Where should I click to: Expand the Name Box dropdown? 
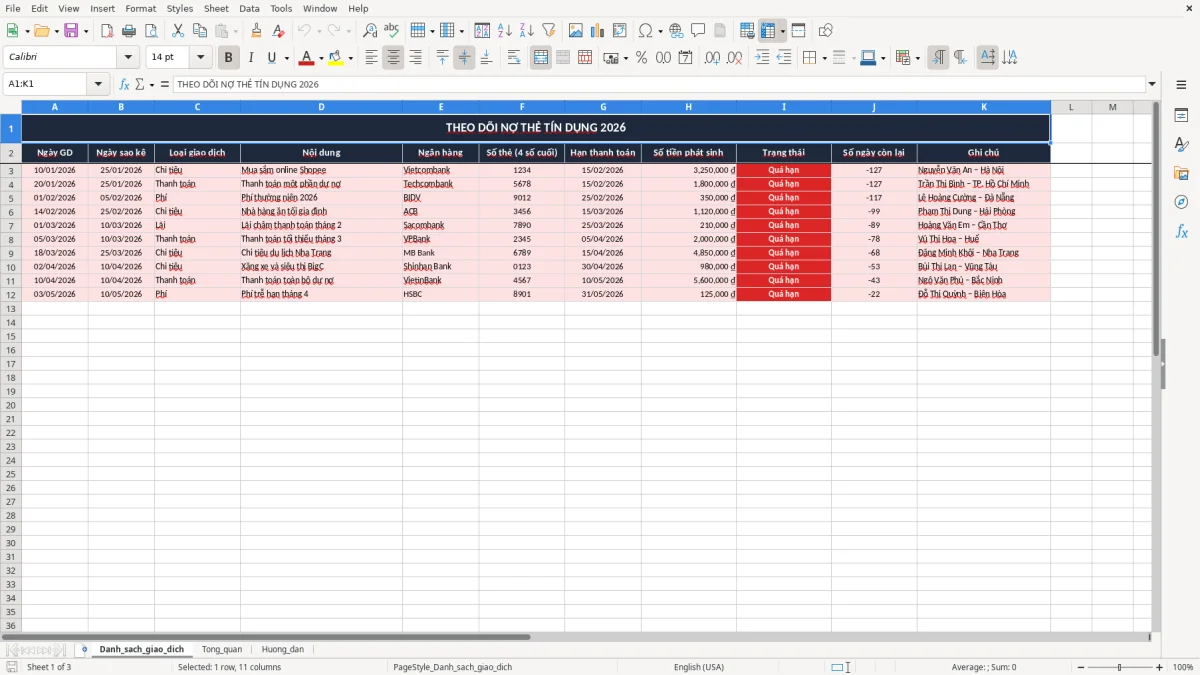(x=98, y=84)
